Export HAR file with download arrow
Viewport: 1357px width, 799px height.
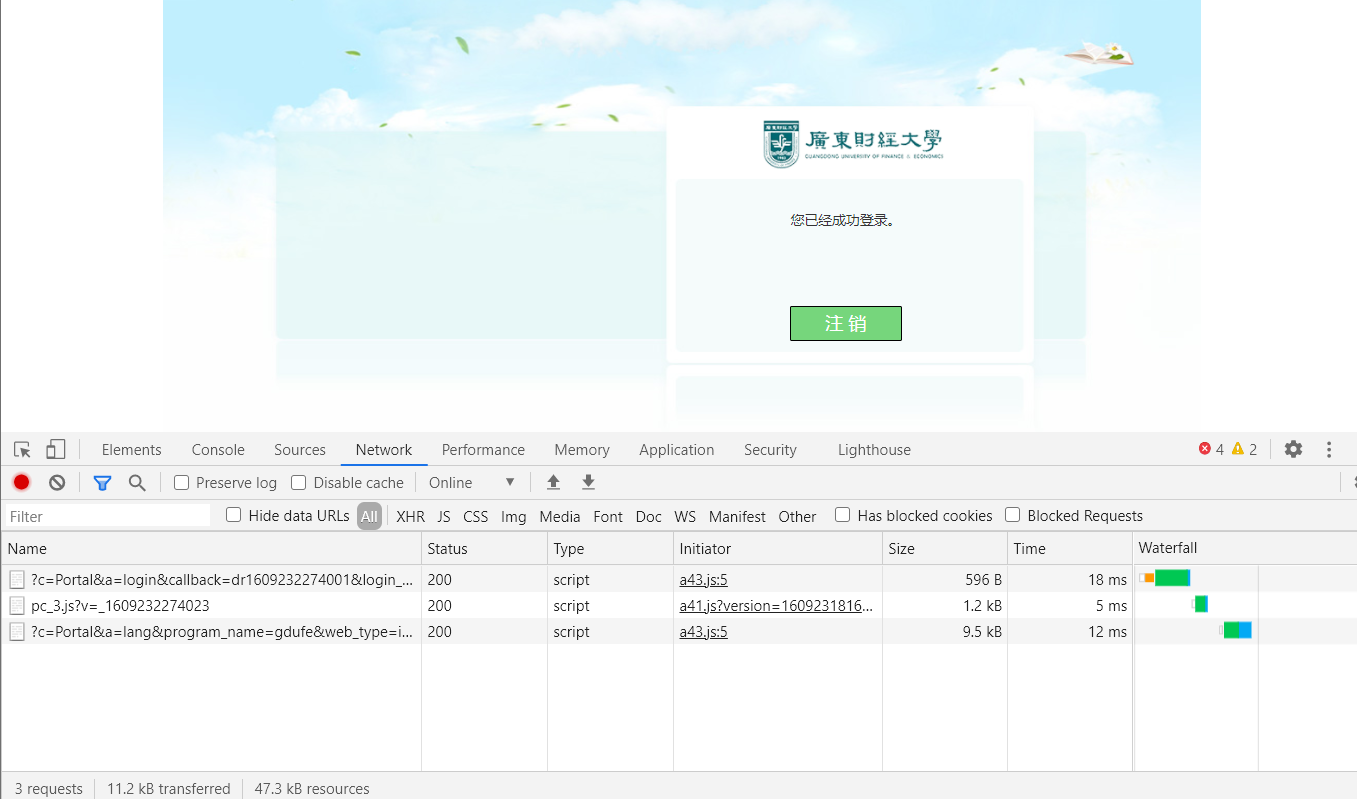(x=589, y=482)
